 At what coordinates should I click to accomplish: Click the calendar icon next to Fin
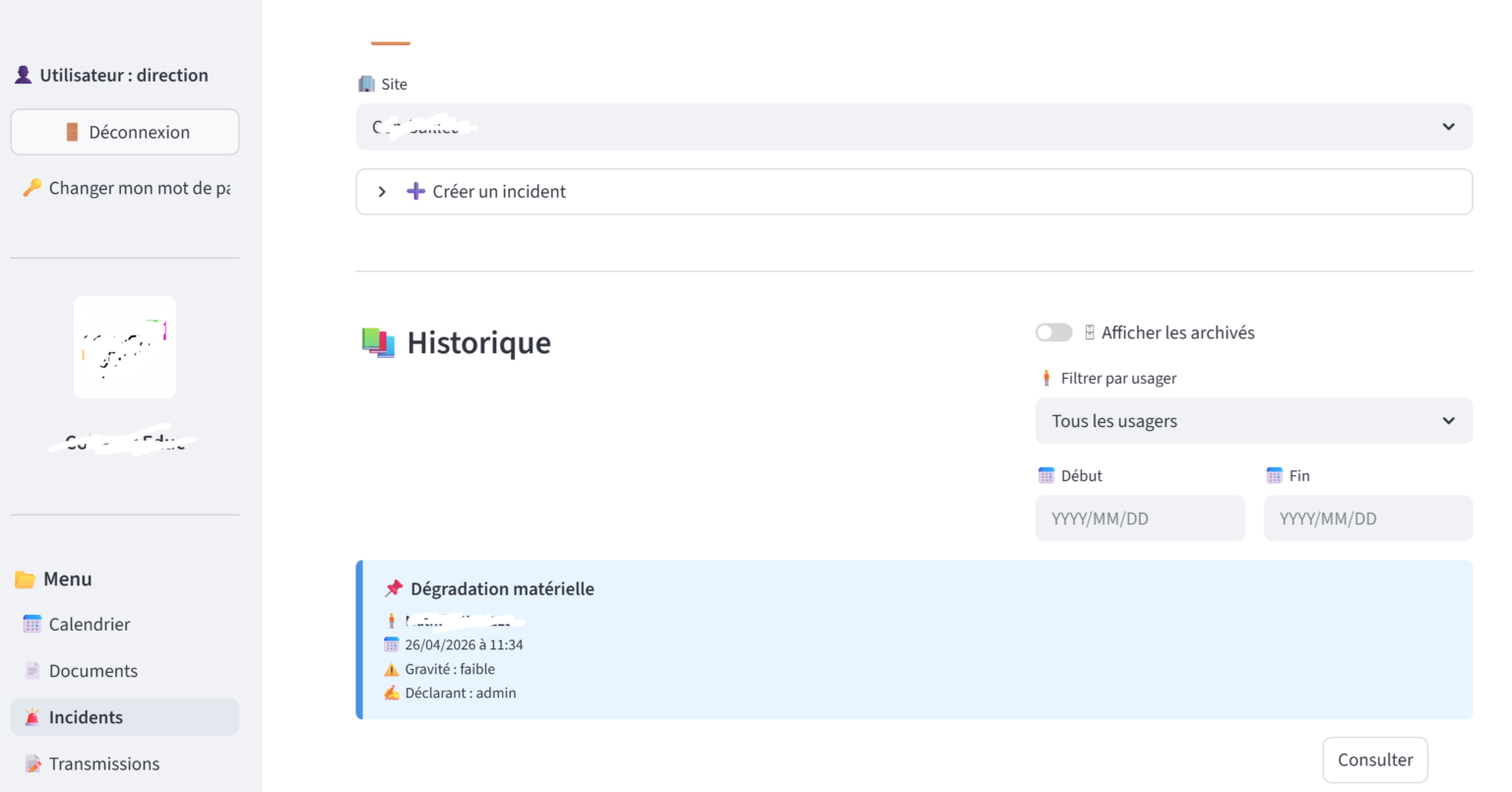click(x=1275, y=475)
